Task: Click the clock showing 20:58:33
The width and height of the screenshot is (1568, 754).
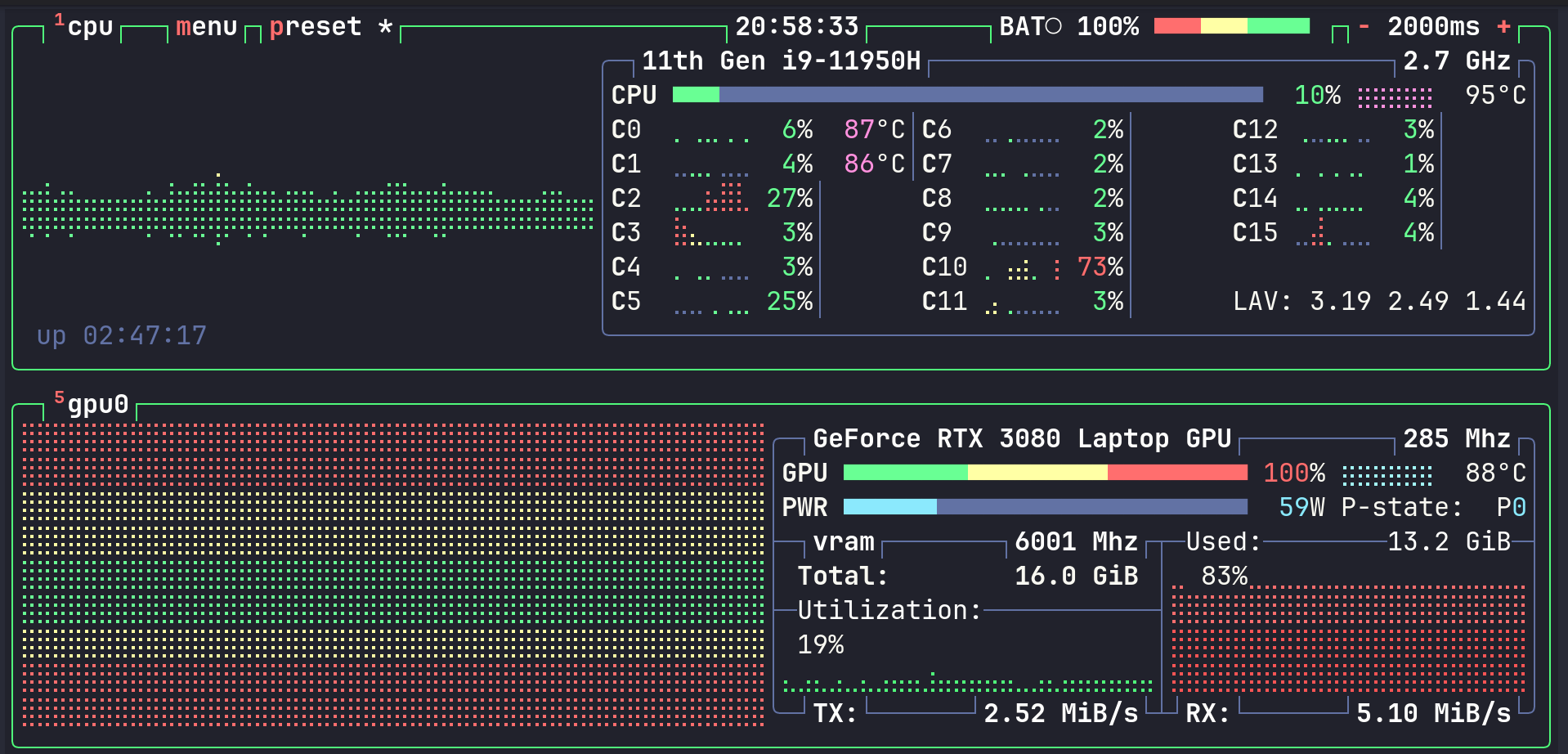Action: 797,27
